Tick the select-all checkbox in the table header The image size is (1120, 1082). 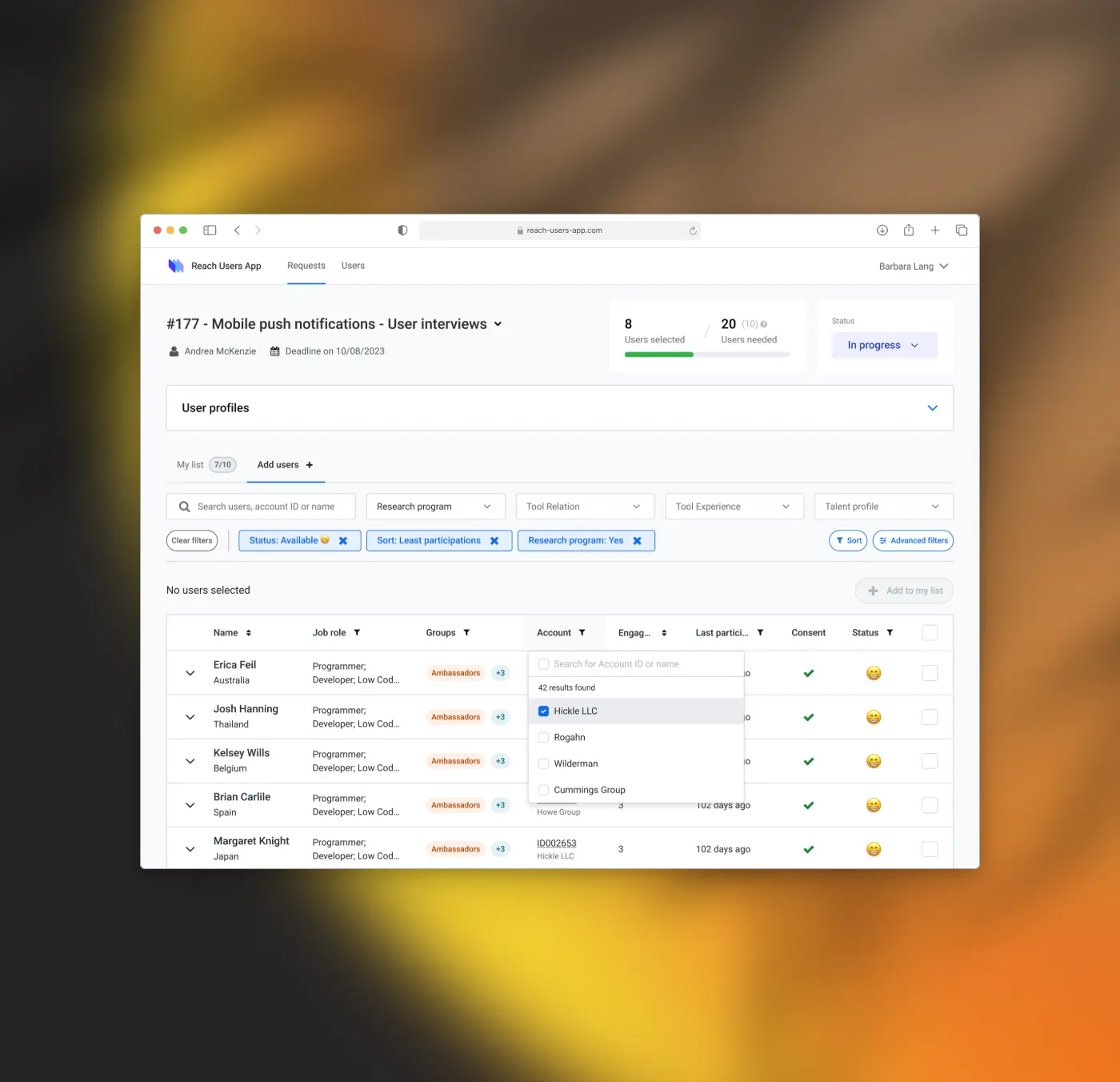[x=930, y=633]
